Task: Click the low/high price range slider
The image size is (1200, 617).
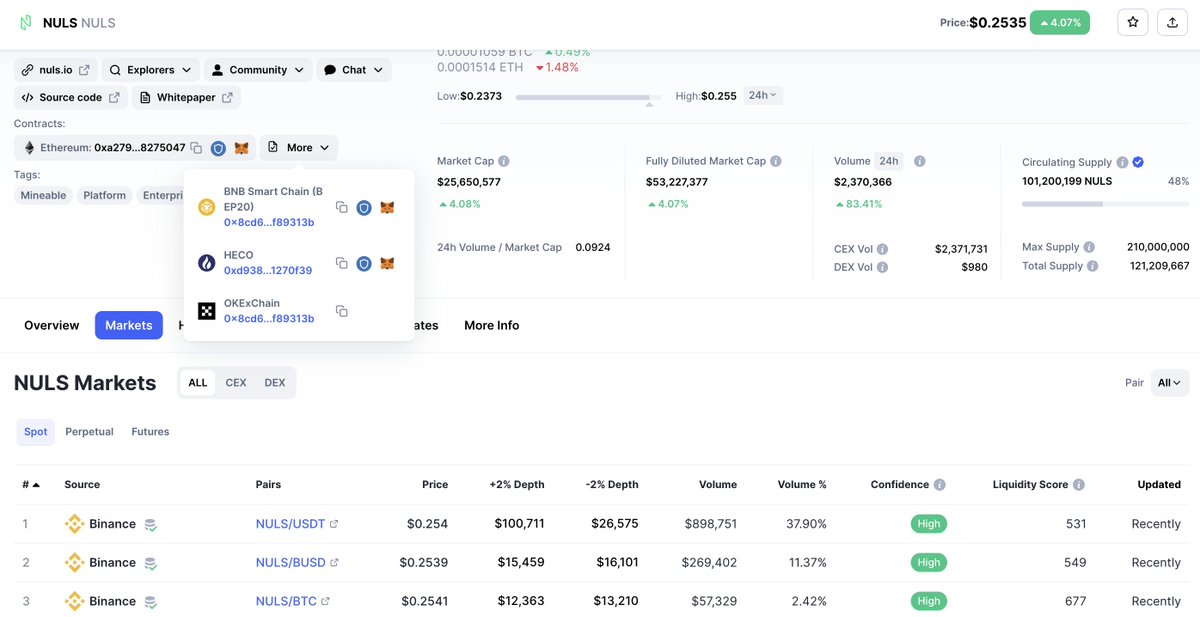Action: tap(587, 97)
